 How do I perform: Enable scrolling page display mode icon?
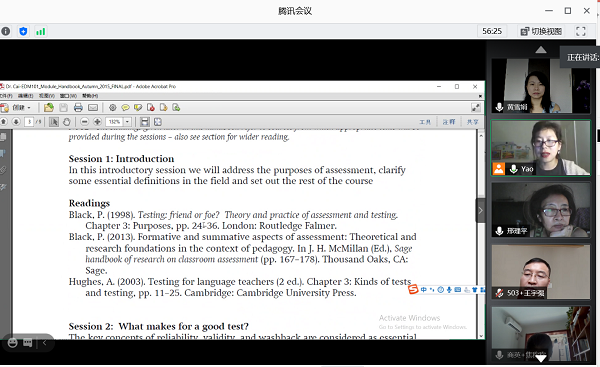coord(145,122)
